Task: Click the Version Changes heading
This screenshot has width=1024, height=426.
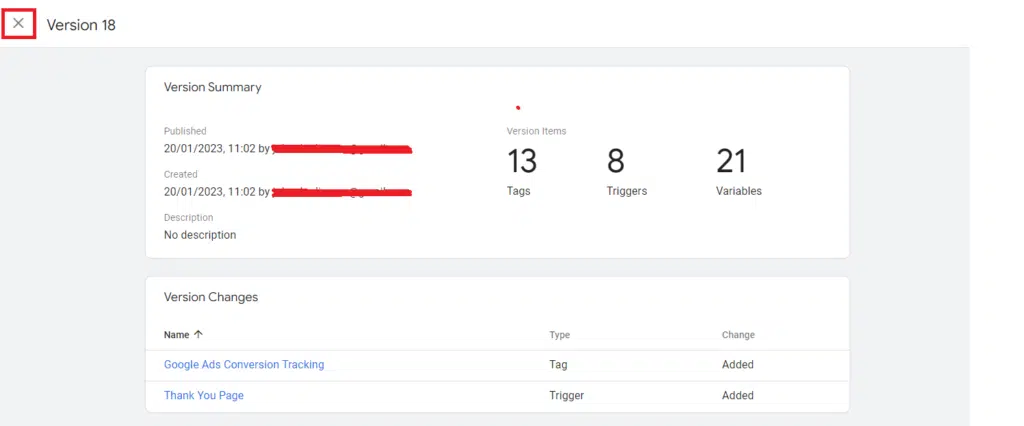Action: click(211, 297)
